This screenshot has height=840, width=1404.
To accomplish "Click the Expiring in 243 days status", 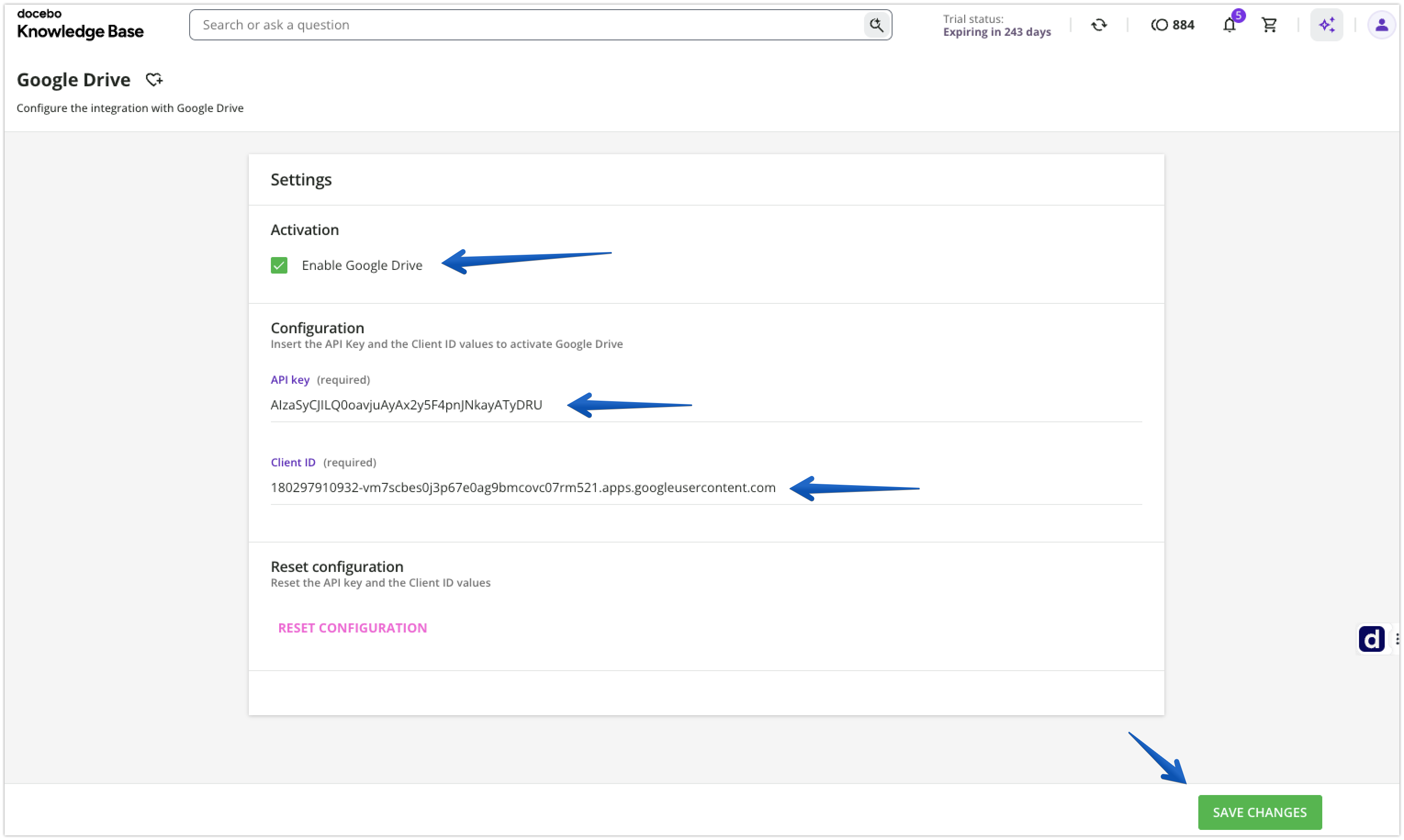I will (996, 32).
